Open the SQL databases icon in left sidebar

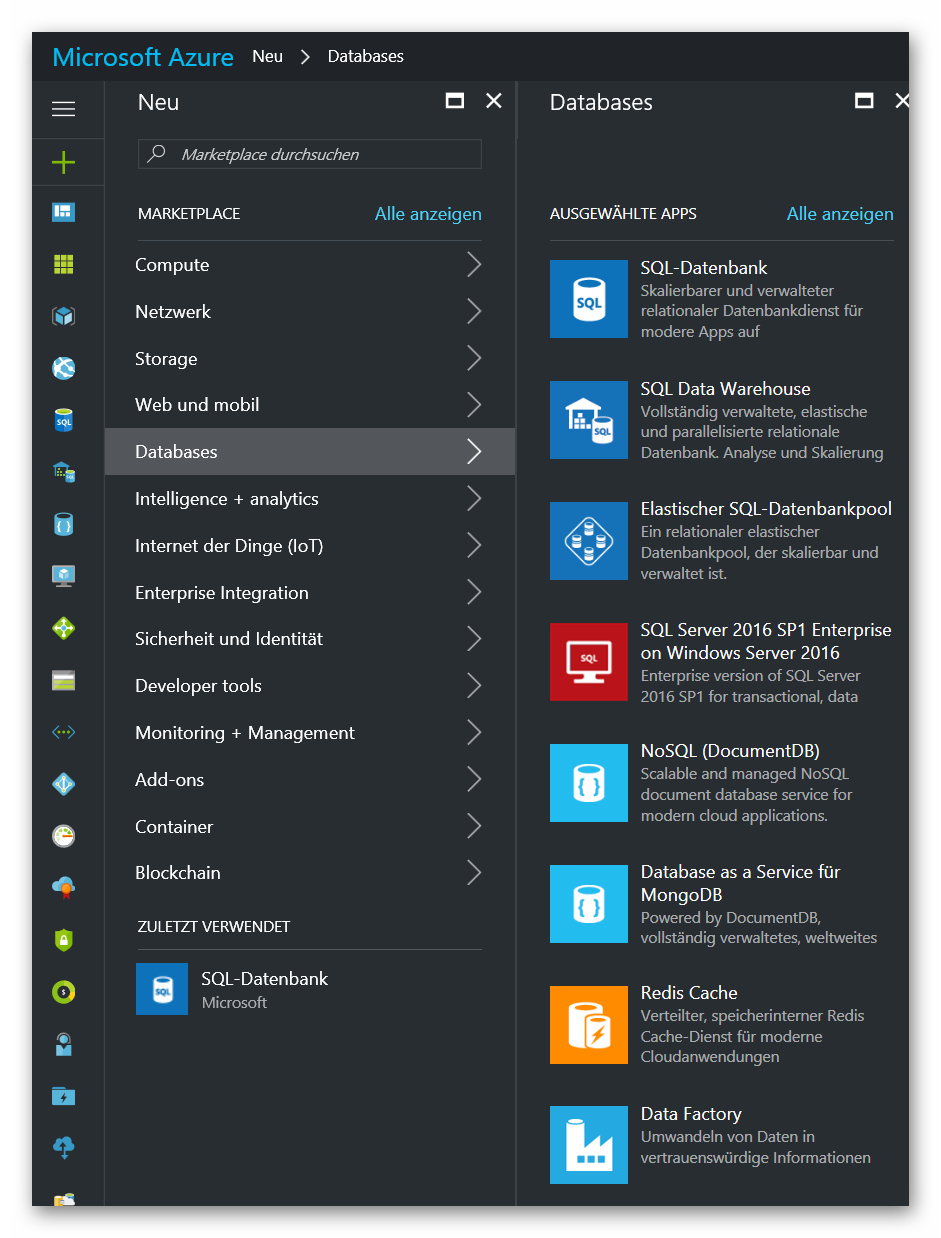point(63,421)
